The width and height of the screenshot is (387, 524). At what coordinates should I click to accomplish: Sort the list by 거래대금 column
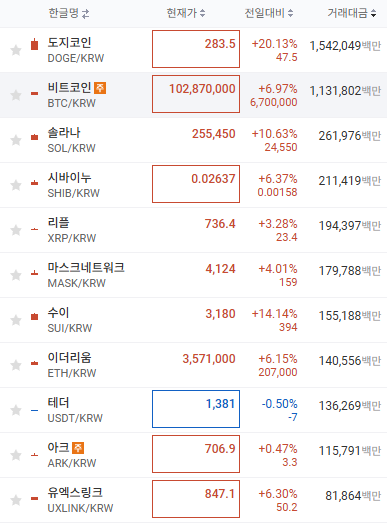(x=352, y=13)
